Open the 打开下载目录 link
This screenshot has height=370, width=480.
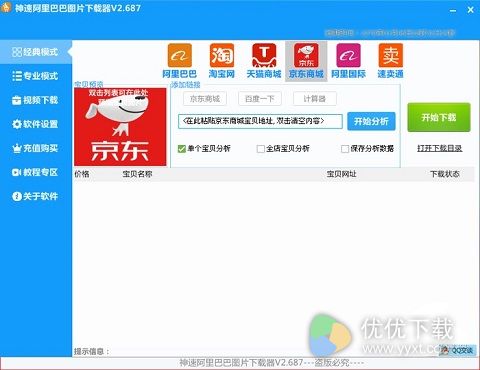(x=440, y=148)
